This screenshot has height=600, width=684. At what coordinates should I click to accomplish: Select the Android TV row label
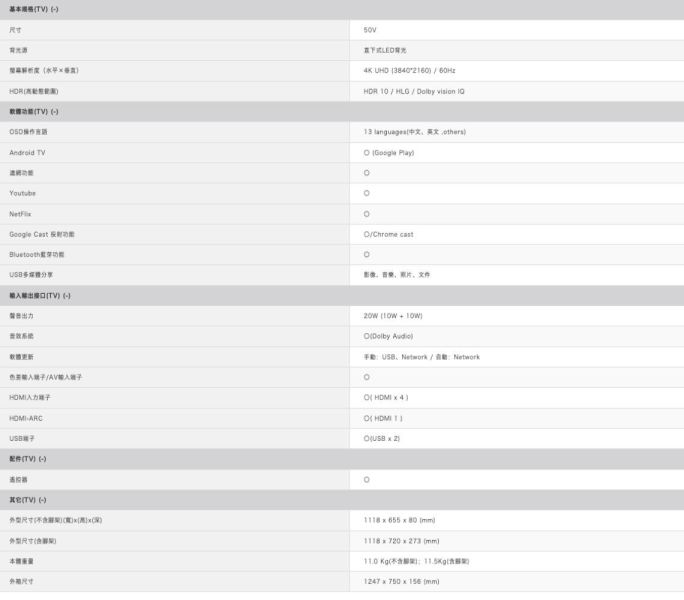click(x=27, y=153)
